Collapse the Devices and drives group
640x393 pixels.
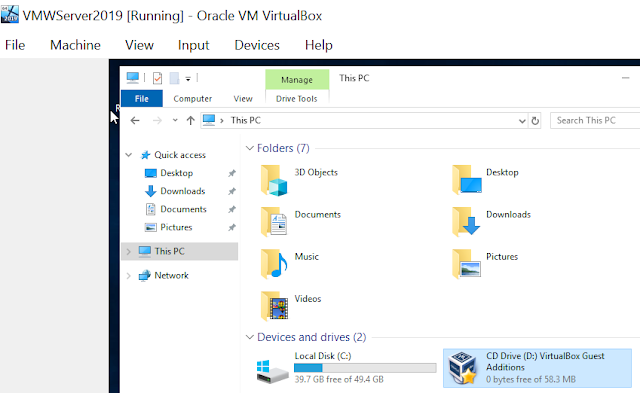click(x=250, y=337)
